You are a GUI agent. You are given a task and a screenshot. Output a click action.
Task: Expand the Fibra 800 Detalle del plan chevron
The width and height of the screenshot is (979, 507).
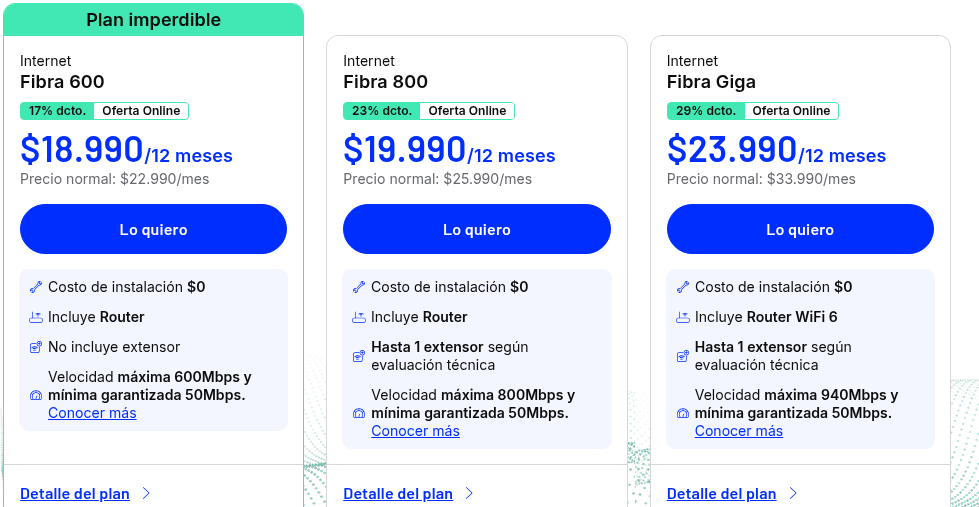point(470,494)
